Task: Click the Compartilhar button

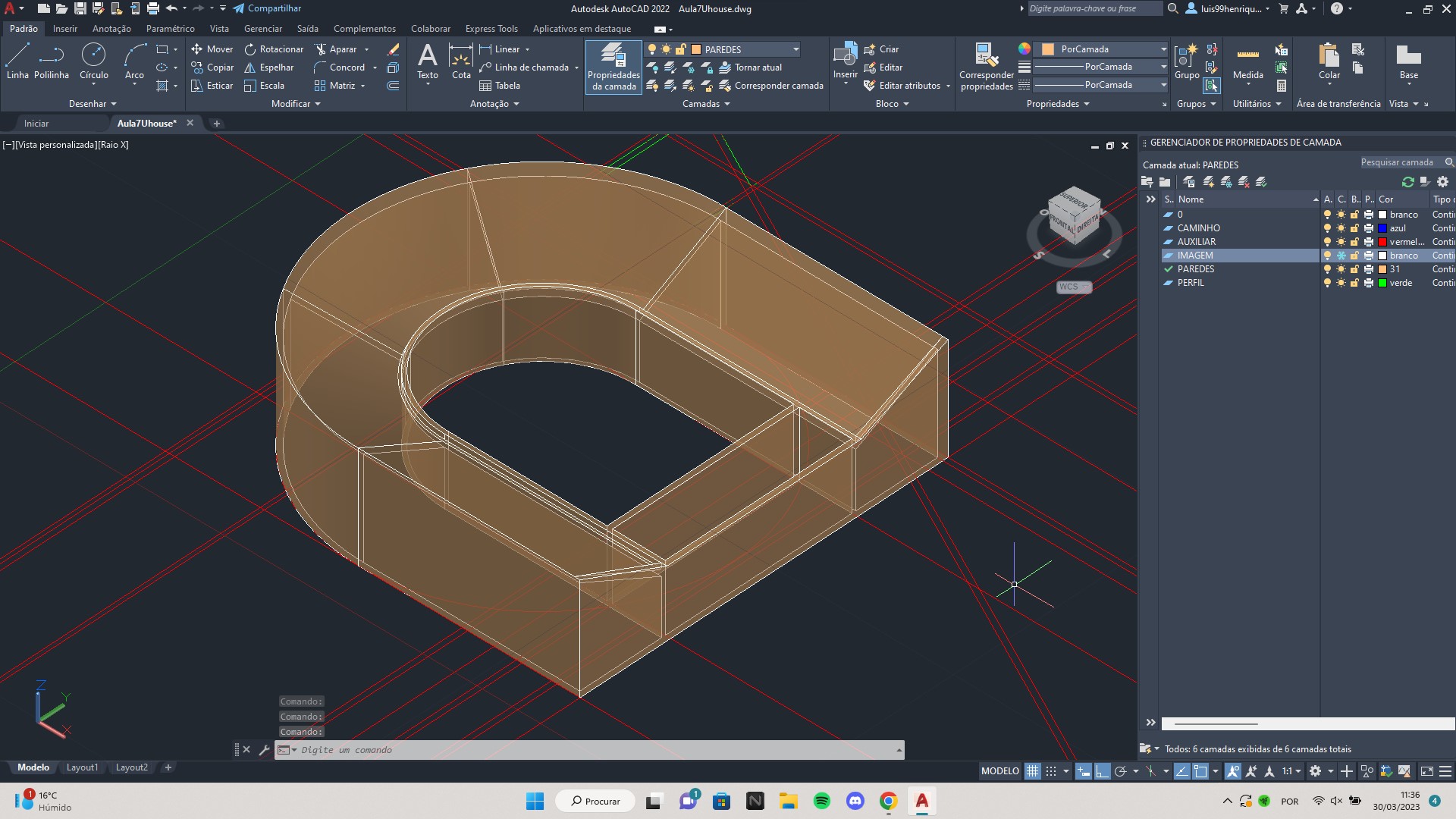Action: click(267, 8)
